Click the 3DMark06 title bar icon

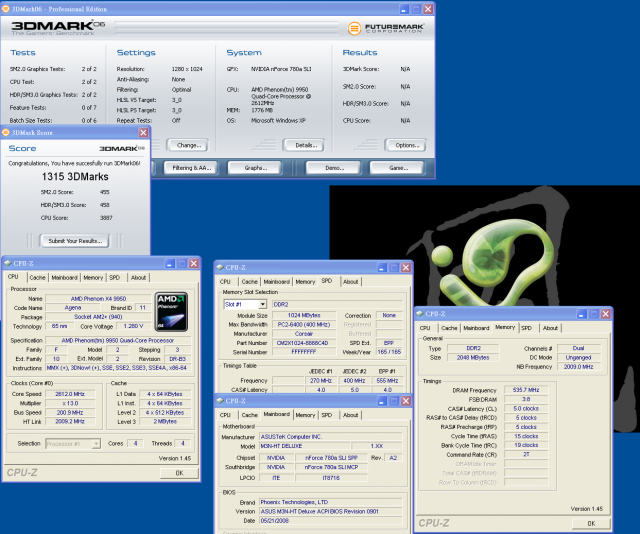point(6,9)
